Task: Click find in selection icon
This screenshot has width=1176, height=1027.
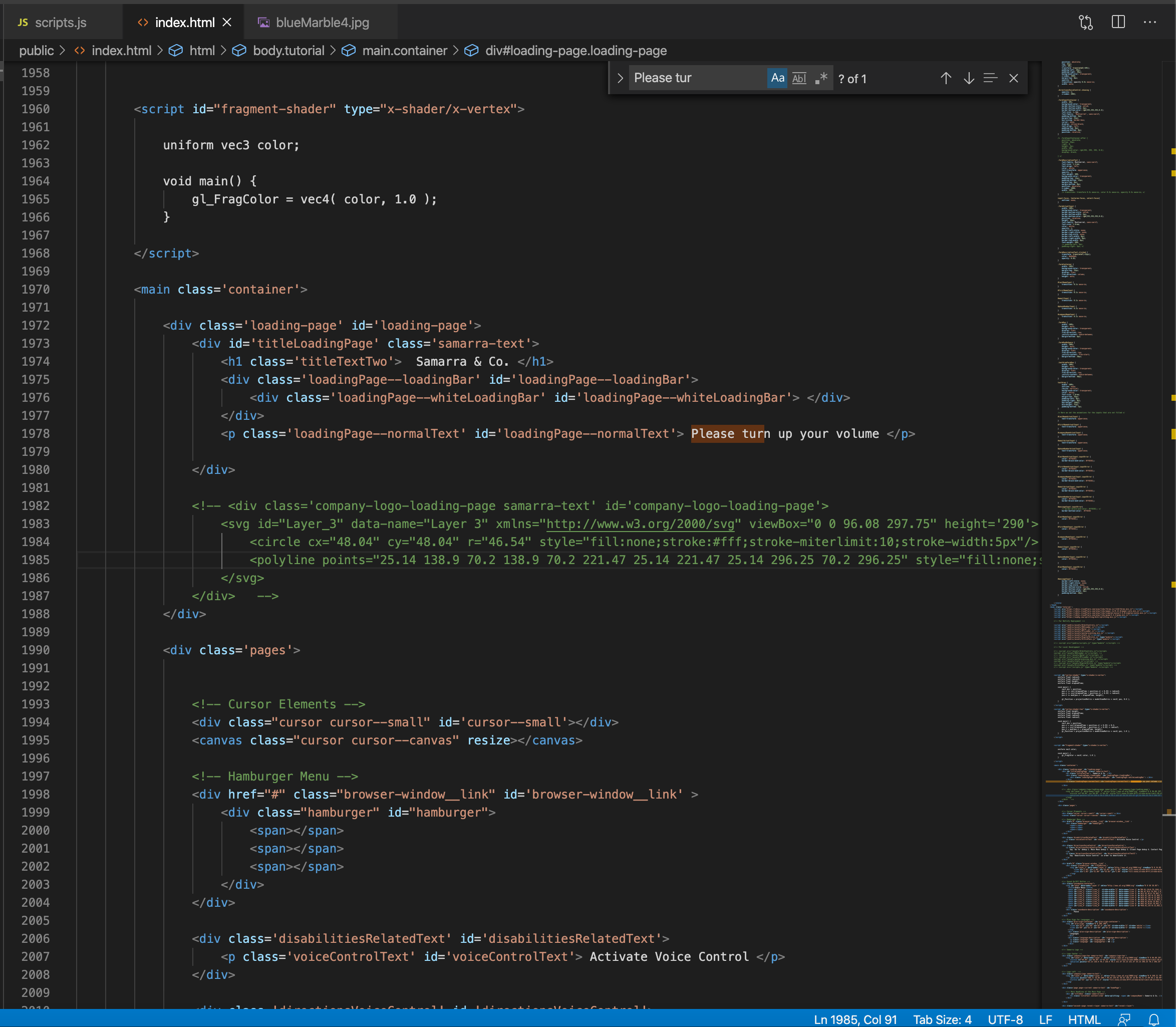Action: (990, 79)
